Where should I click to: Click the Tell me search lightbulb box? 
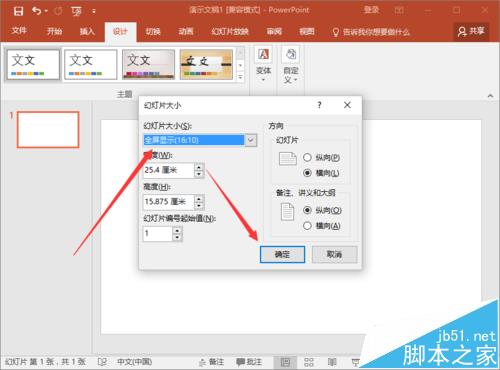point(371,32)
